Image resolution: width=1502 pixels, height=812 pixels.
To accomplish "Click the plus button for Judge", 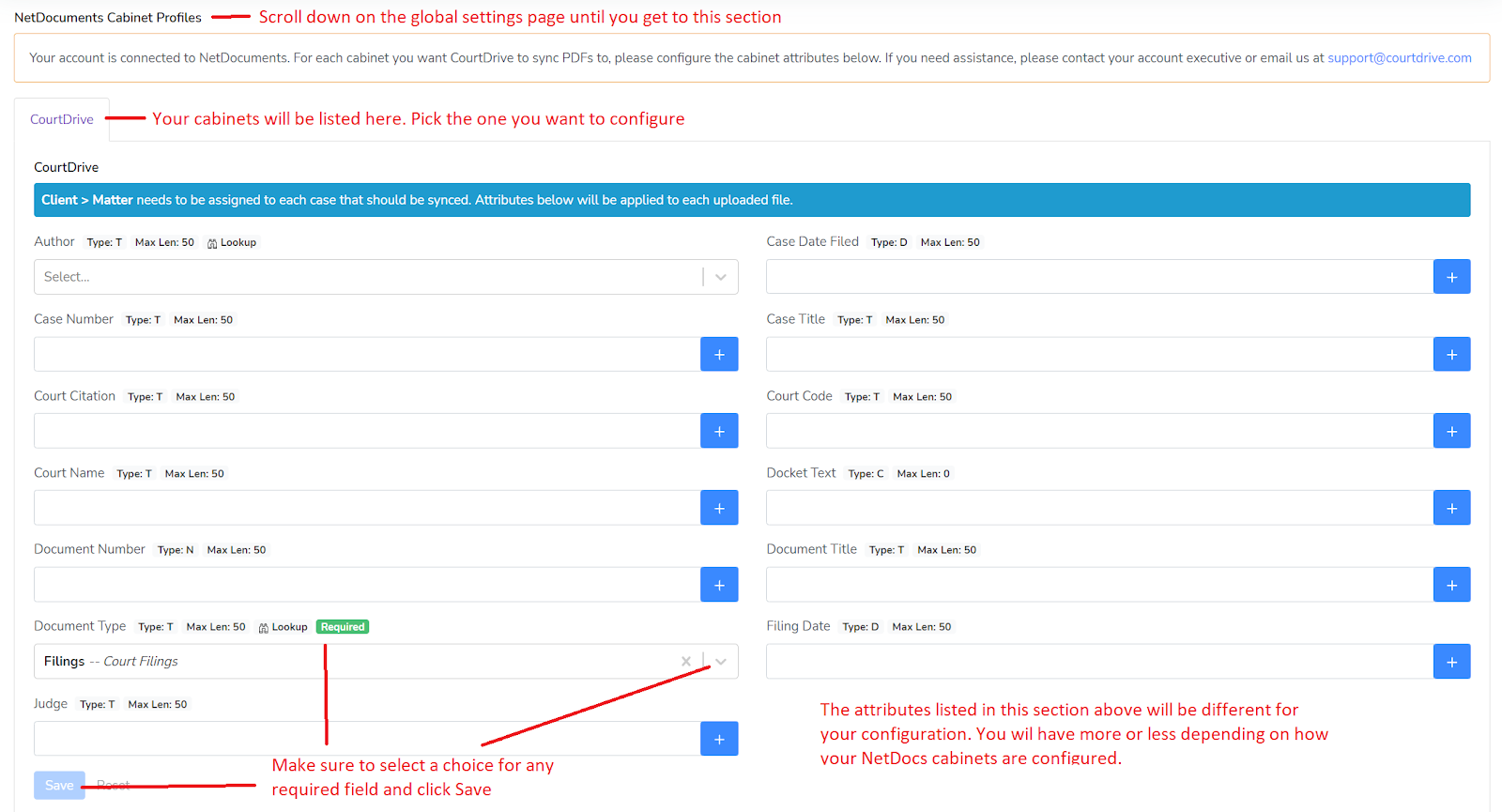I will click(719, 739).
